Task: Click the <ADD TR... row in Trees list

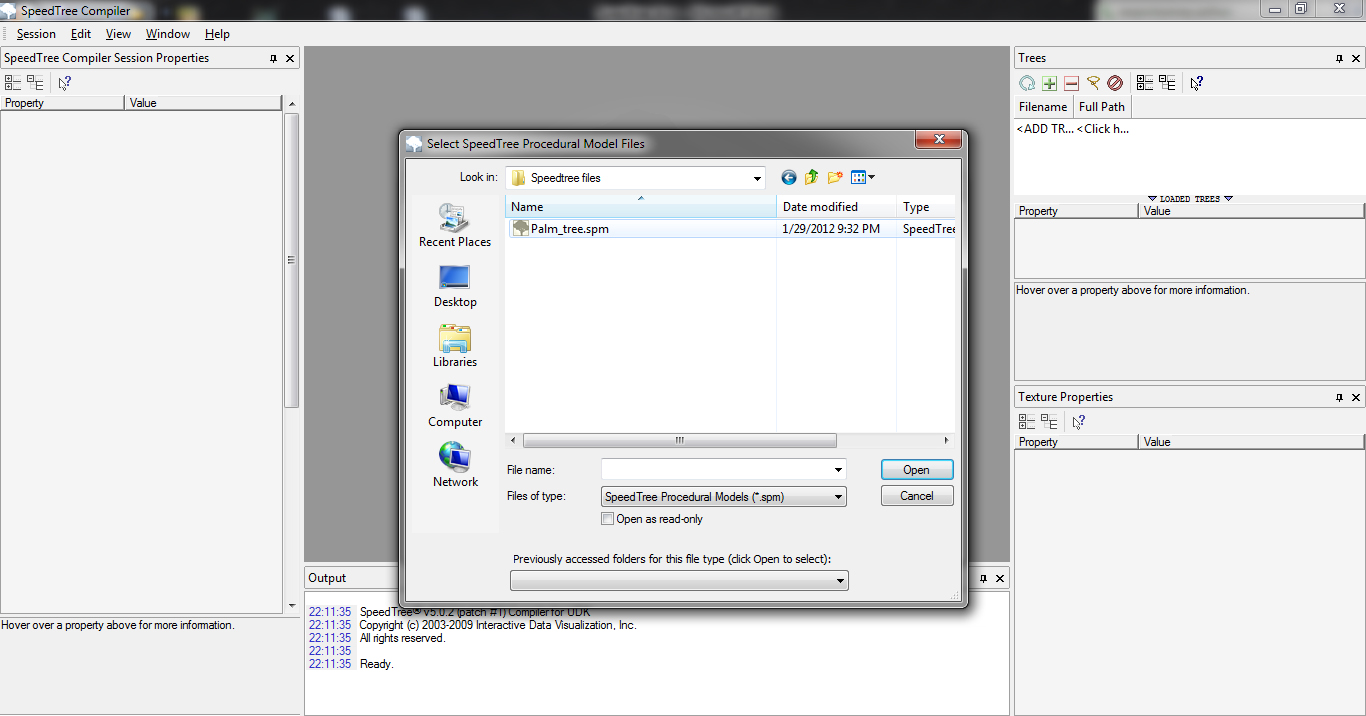Action: (x=1045, y=129)
